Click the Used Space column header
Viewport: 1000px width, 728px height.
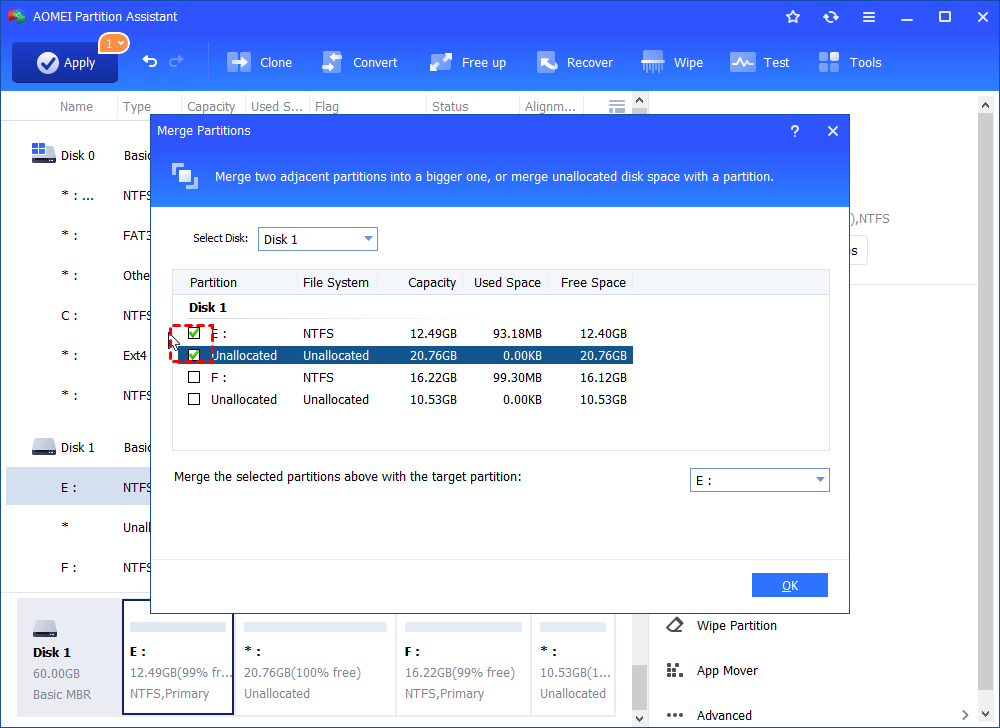click(506, 282)
